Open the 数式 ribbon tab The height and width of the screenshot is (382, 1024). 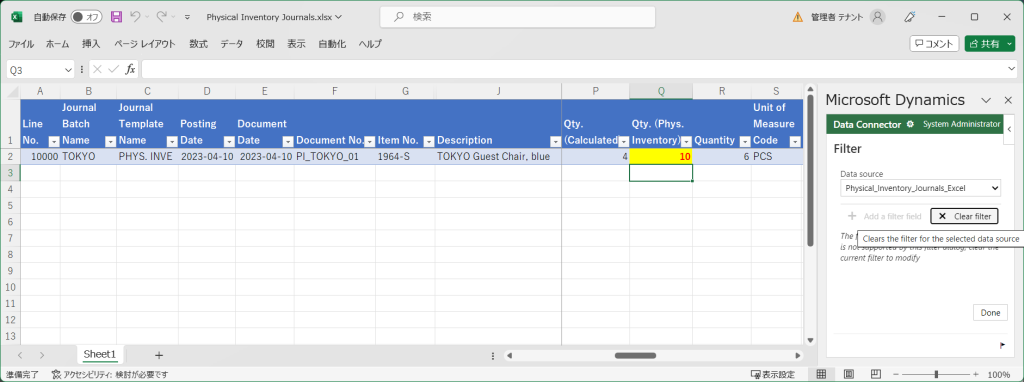(x=199, y=44)
